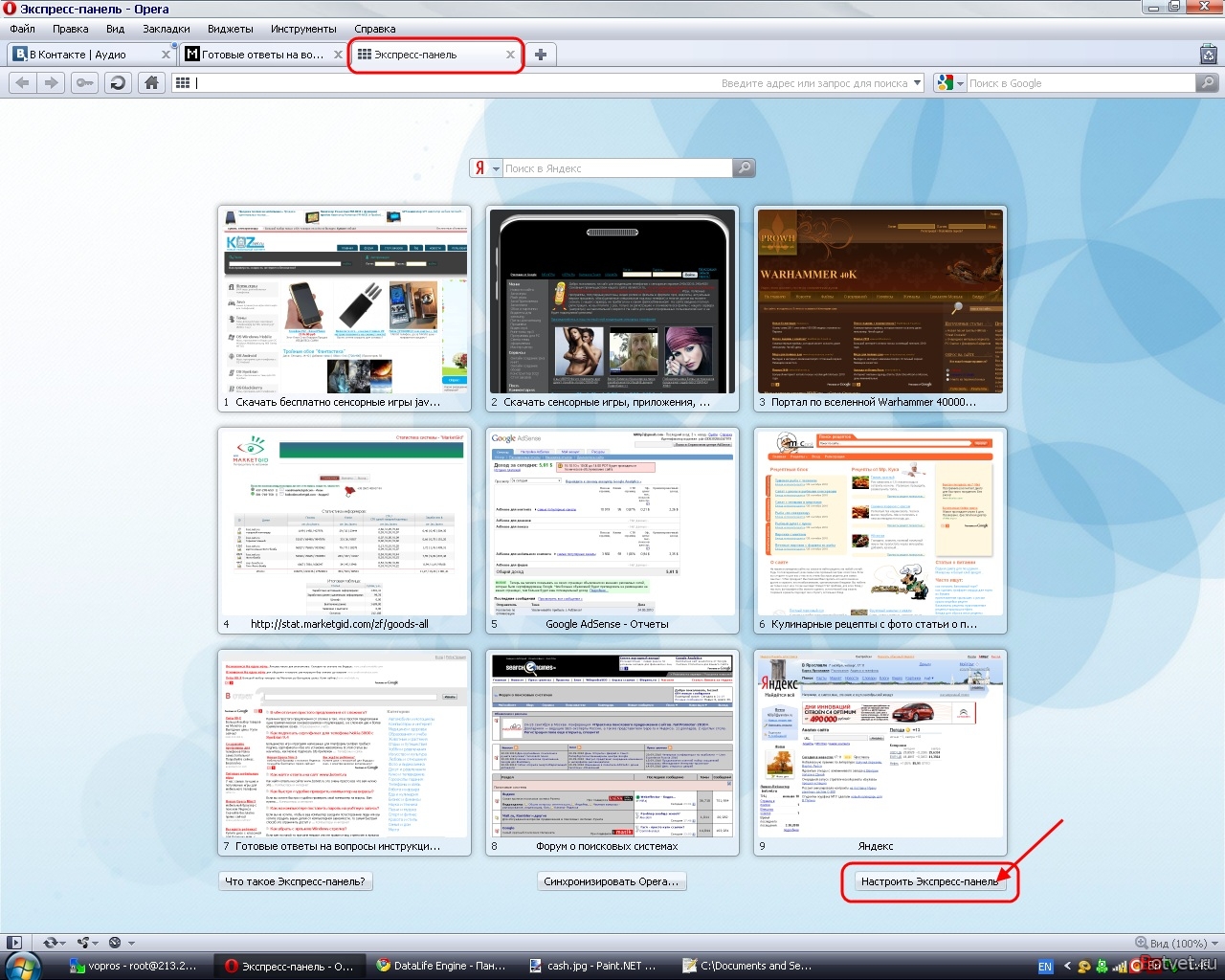This screenshot has height=980, width=1225.
Task: Run Google search with magnifier button
Action: [1208, 83]
